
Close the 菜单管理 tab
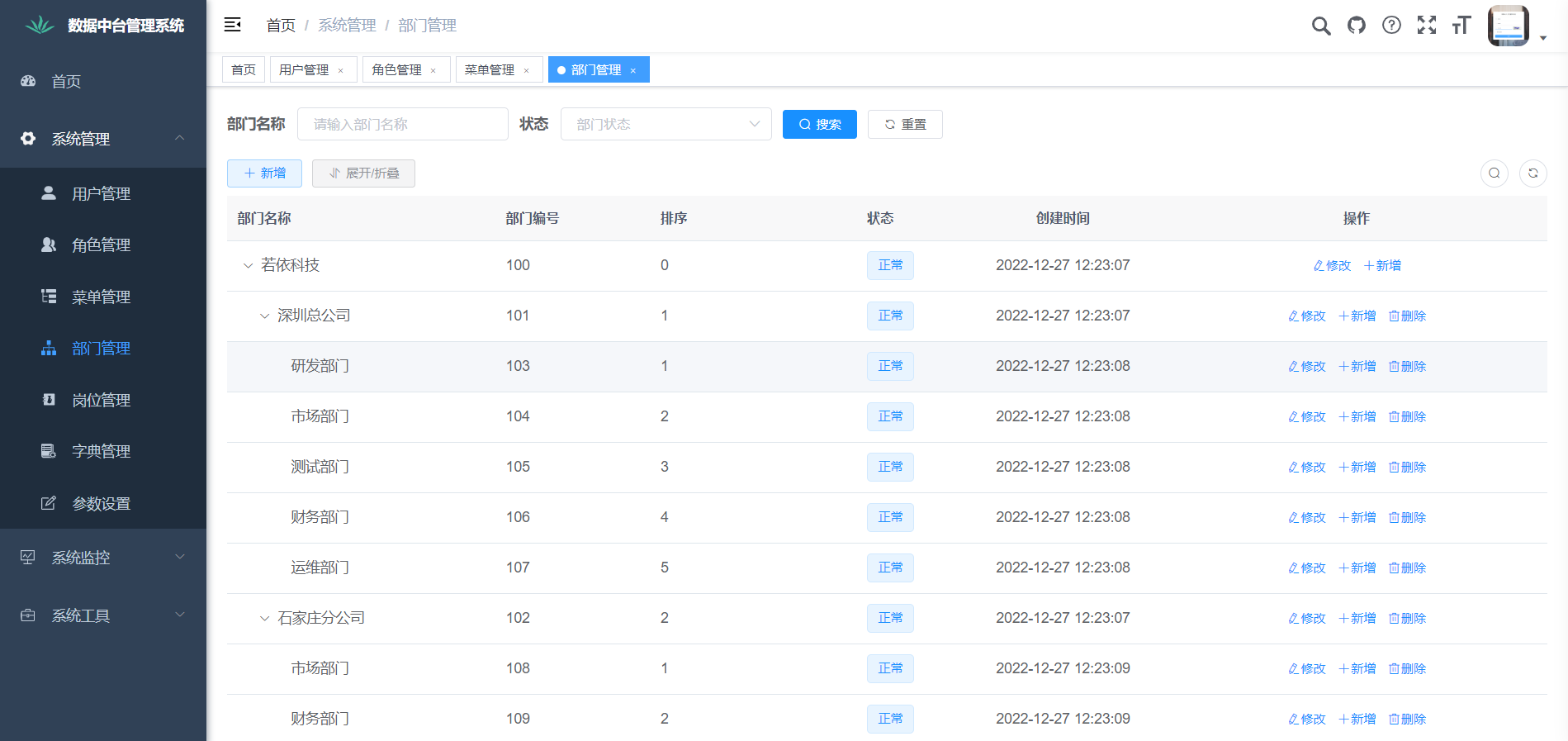[526, 70]
